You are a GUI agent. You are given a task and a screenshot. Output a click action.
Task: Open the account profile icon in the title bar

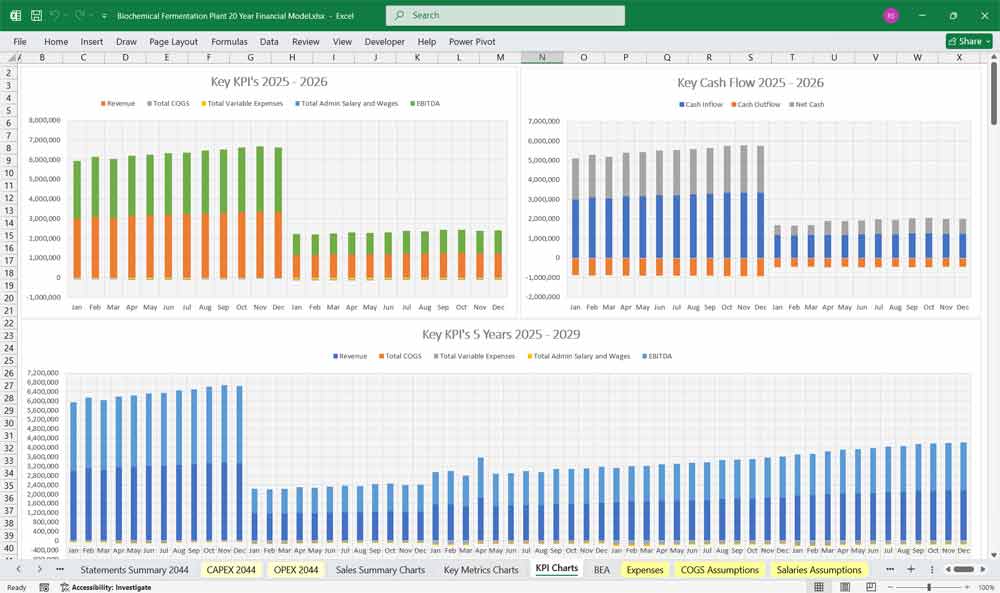(890, 15)
